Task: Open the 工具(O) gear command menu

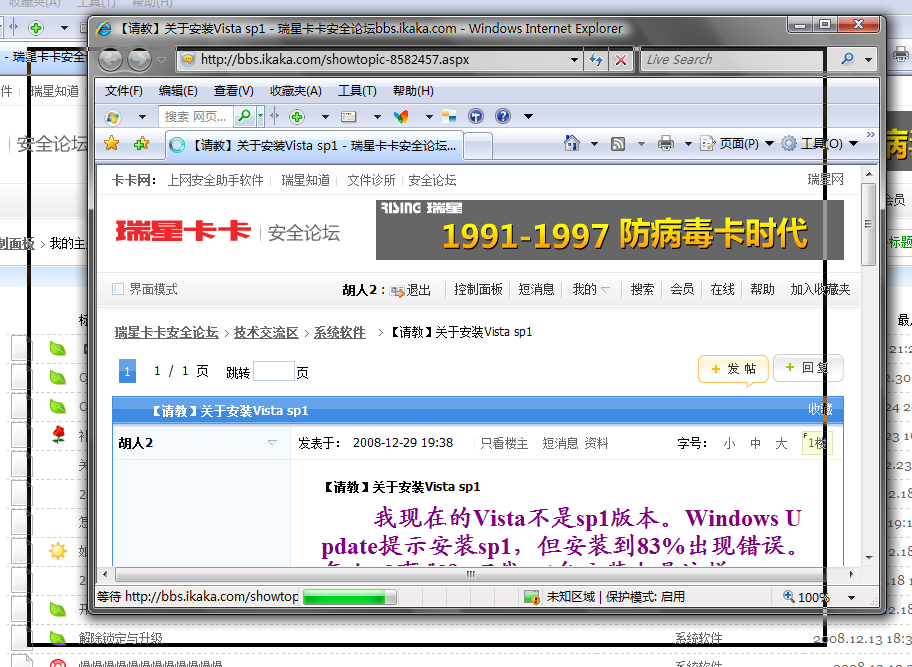Action: coord(820,144)
